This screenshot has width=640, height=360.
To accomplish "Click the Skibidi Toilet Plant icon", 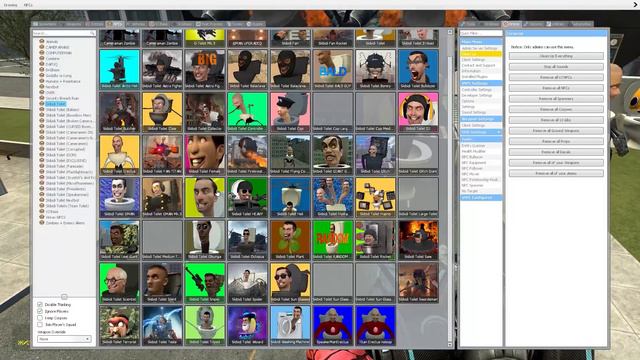I will (x=290, y=240).
